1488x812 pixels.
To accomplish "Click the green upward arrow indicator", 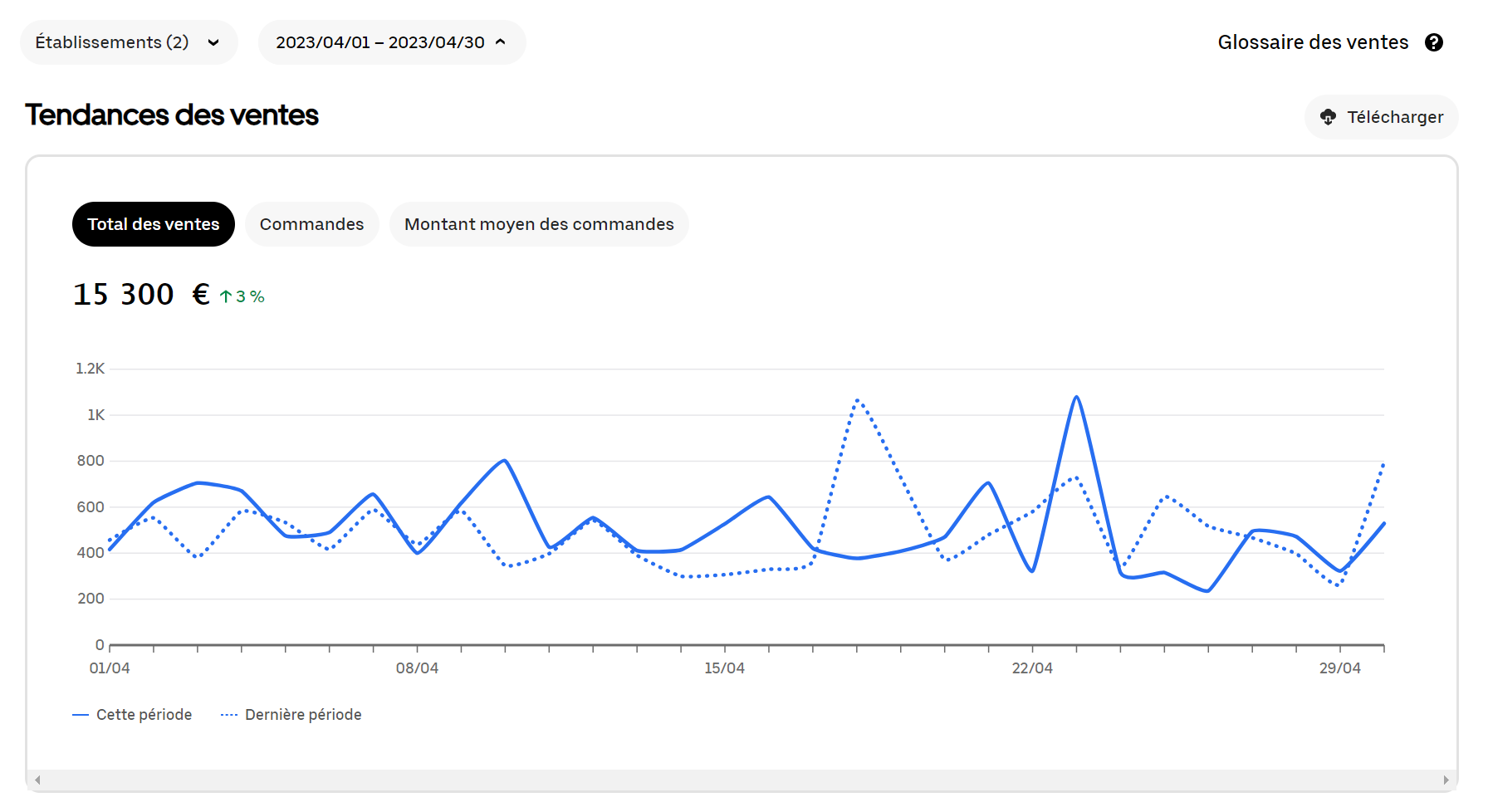I will [x=225, y=296].
